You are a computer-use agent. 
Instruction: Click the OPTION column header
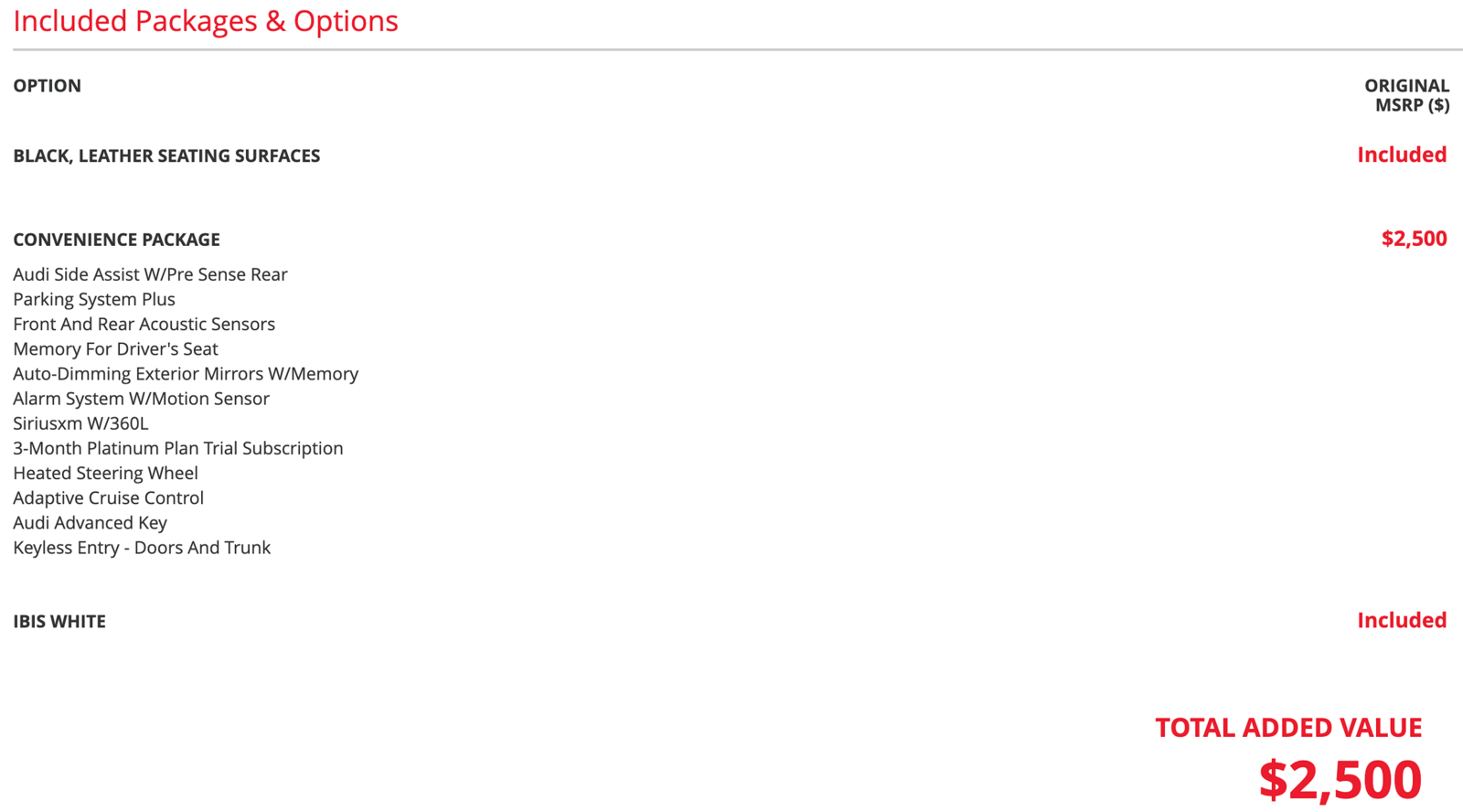47,86
